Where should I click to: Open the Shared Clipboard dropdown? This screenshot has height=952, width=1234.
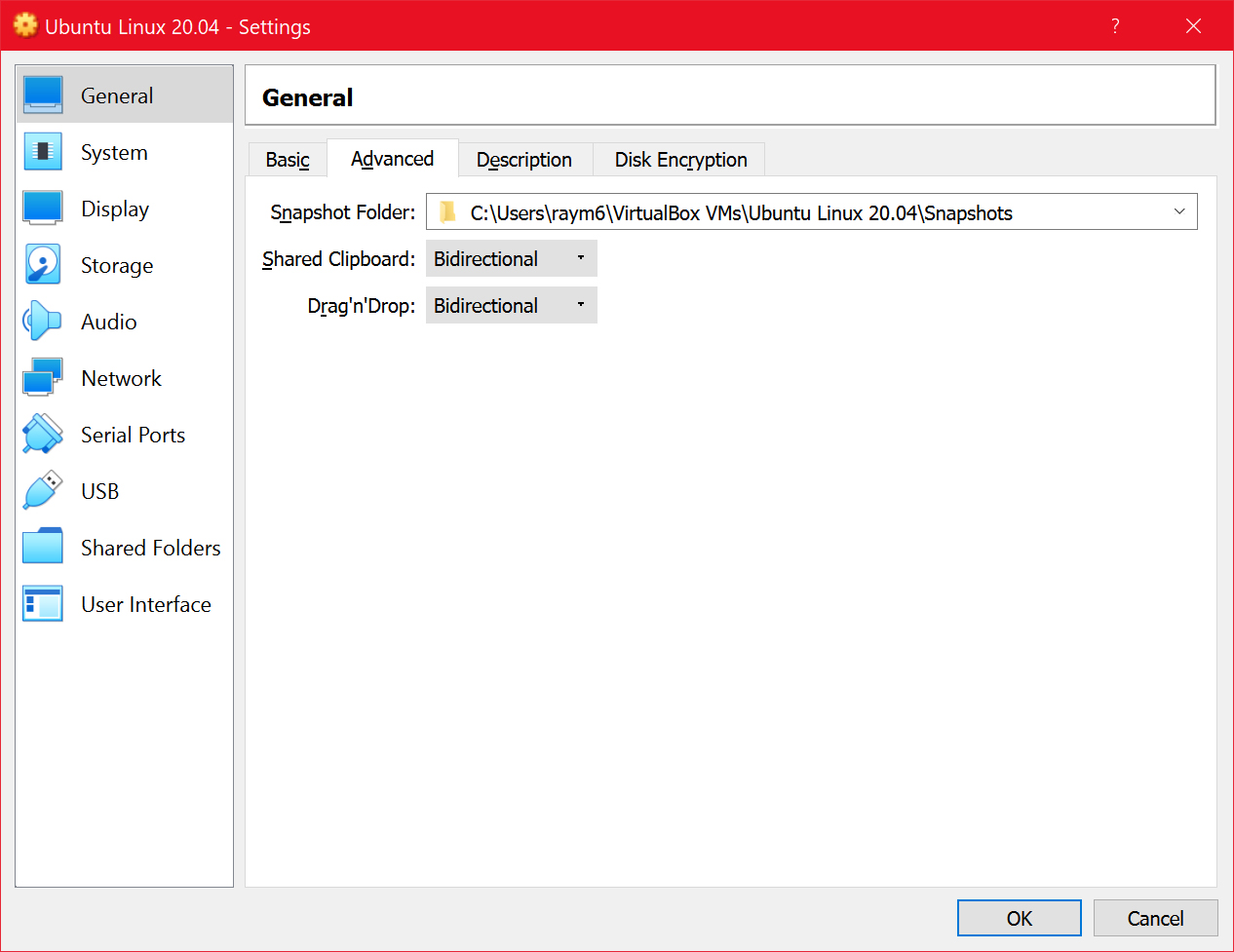(511, 258)
